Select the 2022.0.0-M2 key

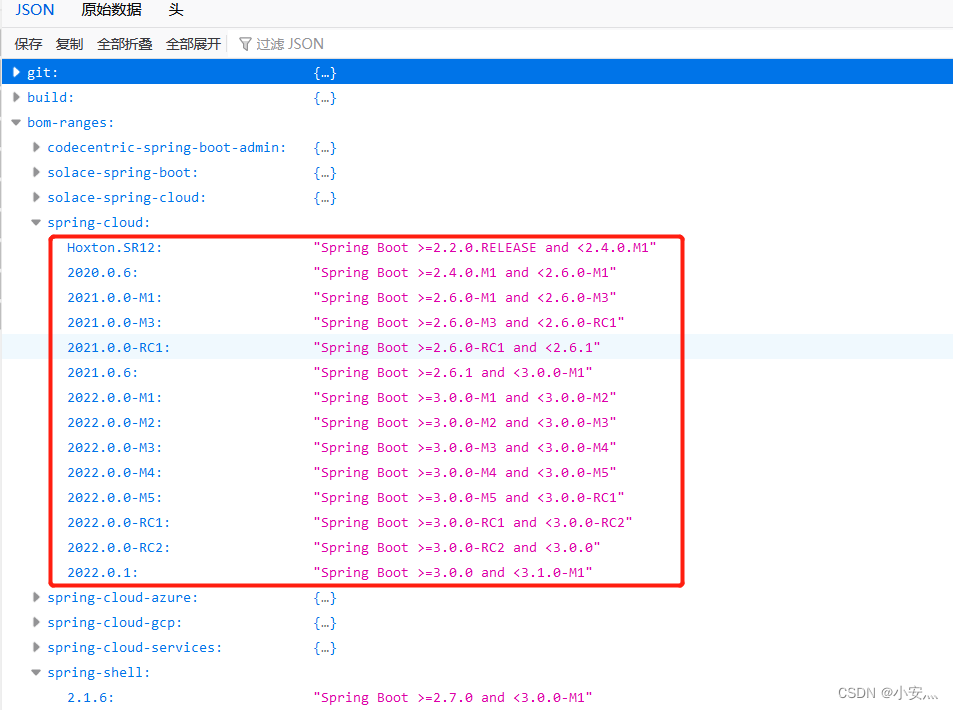point(114,422)
